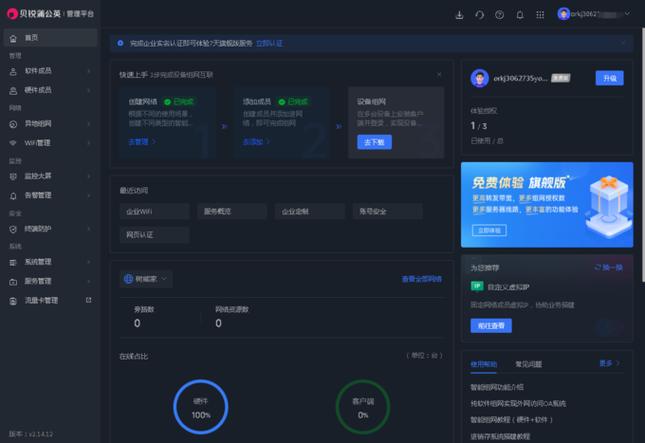The width and height of the screenshot is (645, 443).
Task: Expand 监控大屏 submenu chevron
Action: click(x=89, y=176)
